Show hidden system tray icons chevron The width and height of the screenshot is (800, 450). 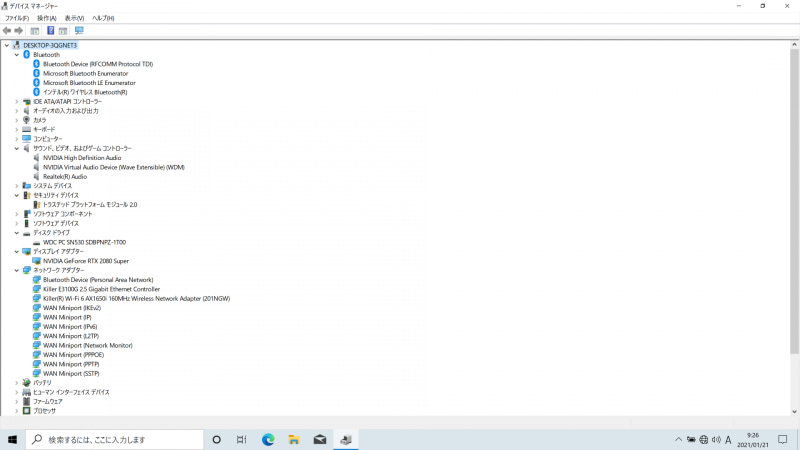(x=678, y=439)
